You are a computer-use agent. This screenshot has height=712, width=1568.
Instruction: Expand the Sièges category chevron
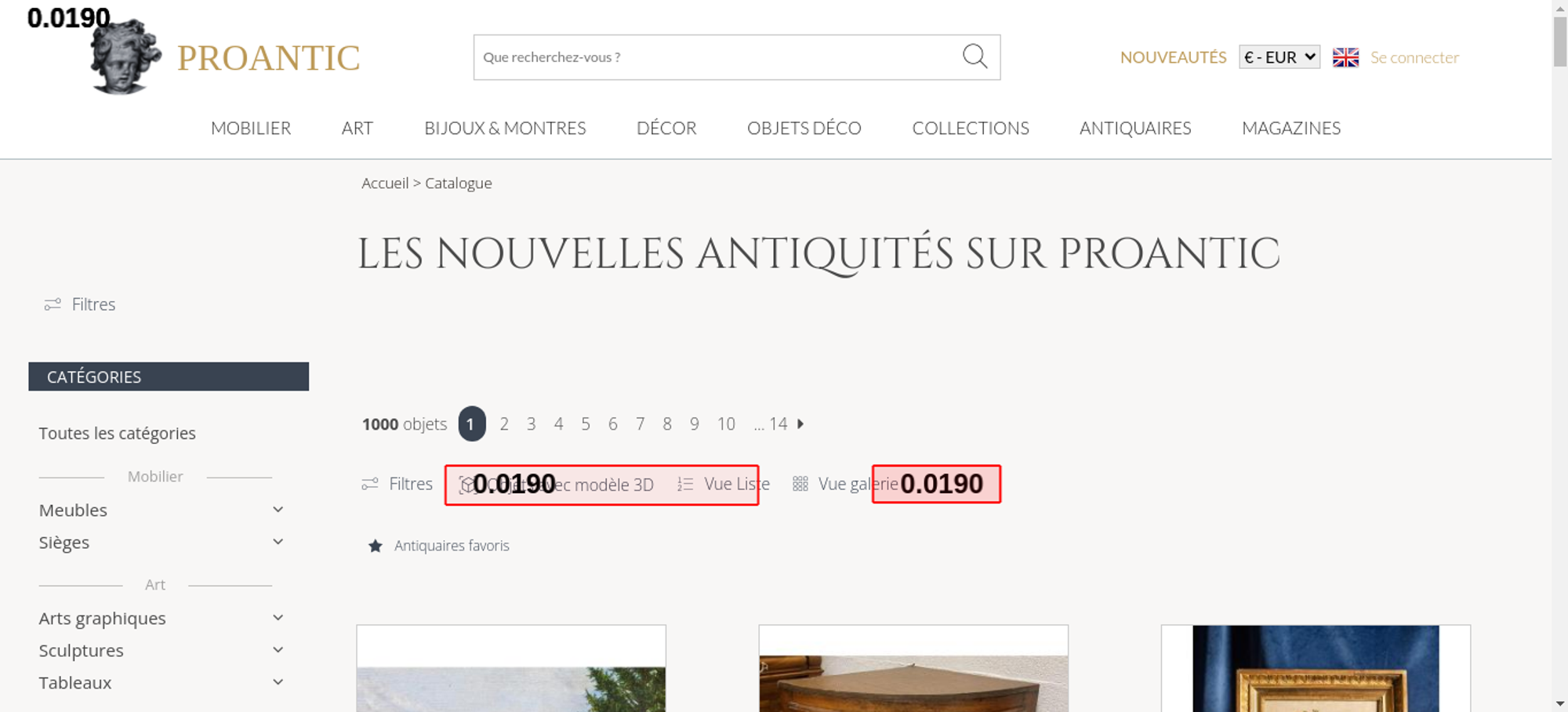point(278,542)
